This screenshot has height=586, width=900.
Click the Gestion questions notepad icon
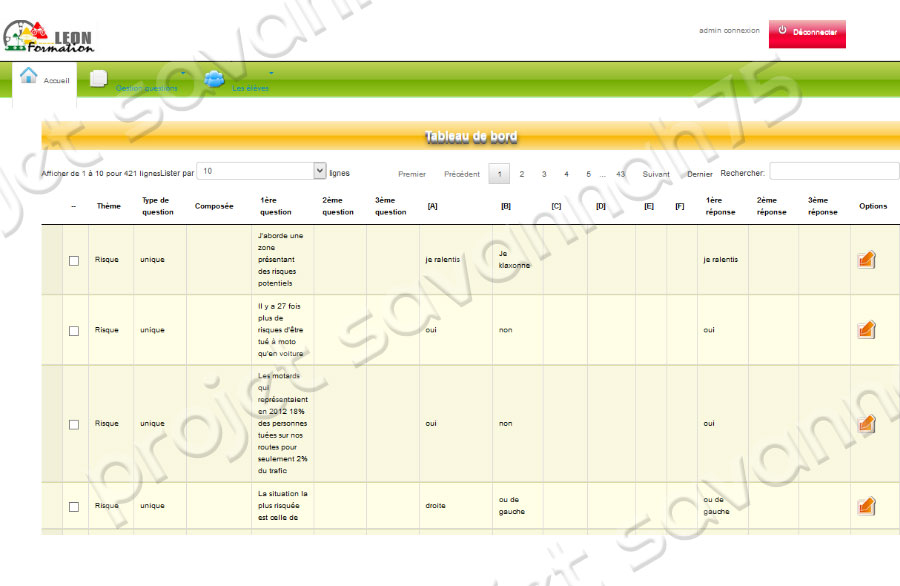pyautogui.click(x=98, y=79)
